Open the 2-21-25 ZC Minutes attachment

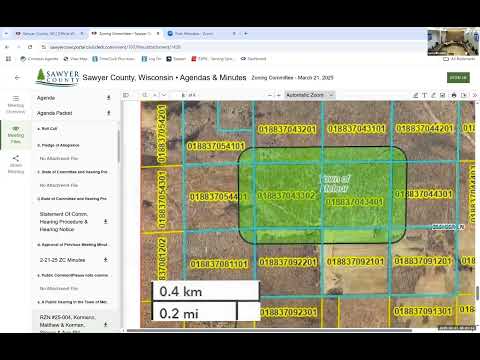(x=62, y=260)
